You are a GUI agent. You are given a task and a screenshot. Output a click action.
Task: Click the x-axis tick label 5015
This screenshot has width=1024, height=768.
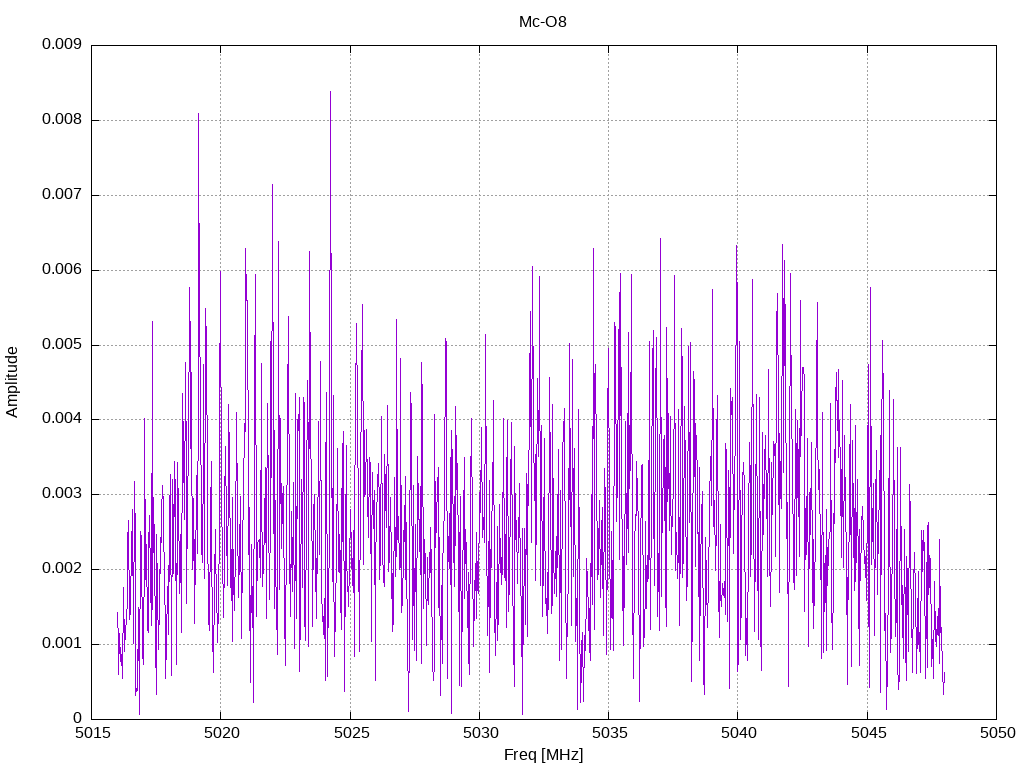92,733
